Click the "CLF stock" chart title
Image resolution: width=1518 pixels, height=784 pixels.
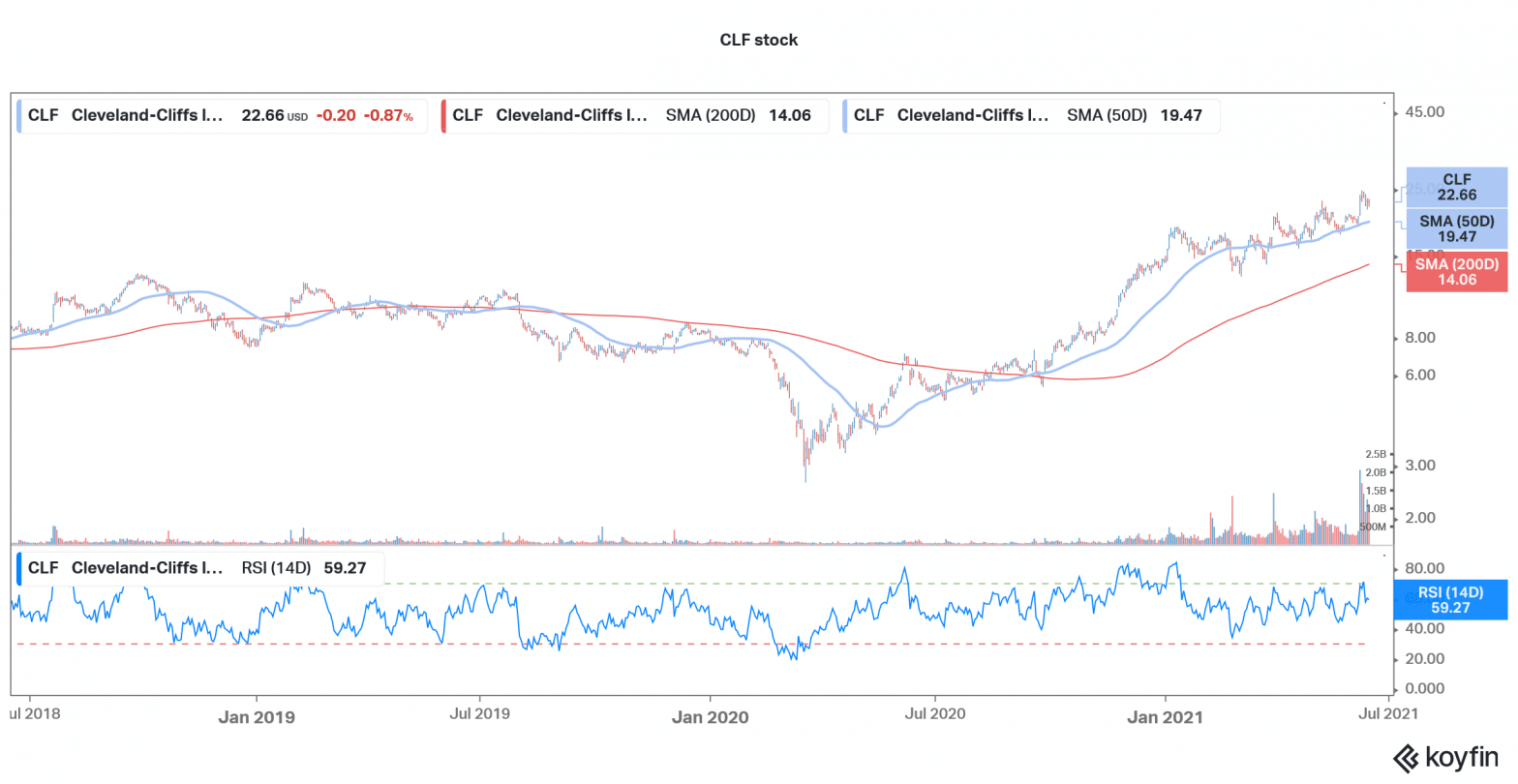click(759, 40)
